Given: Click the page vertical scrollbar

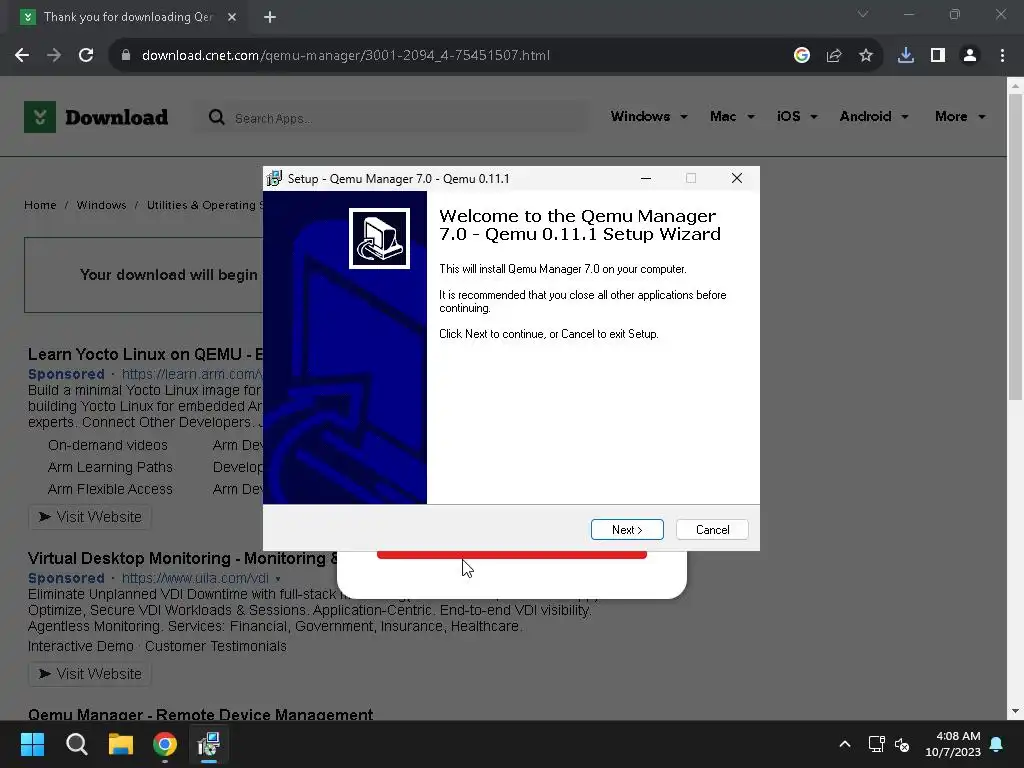Looking at the screenshot, I should pyautogui.click(x=1015, y=248).
